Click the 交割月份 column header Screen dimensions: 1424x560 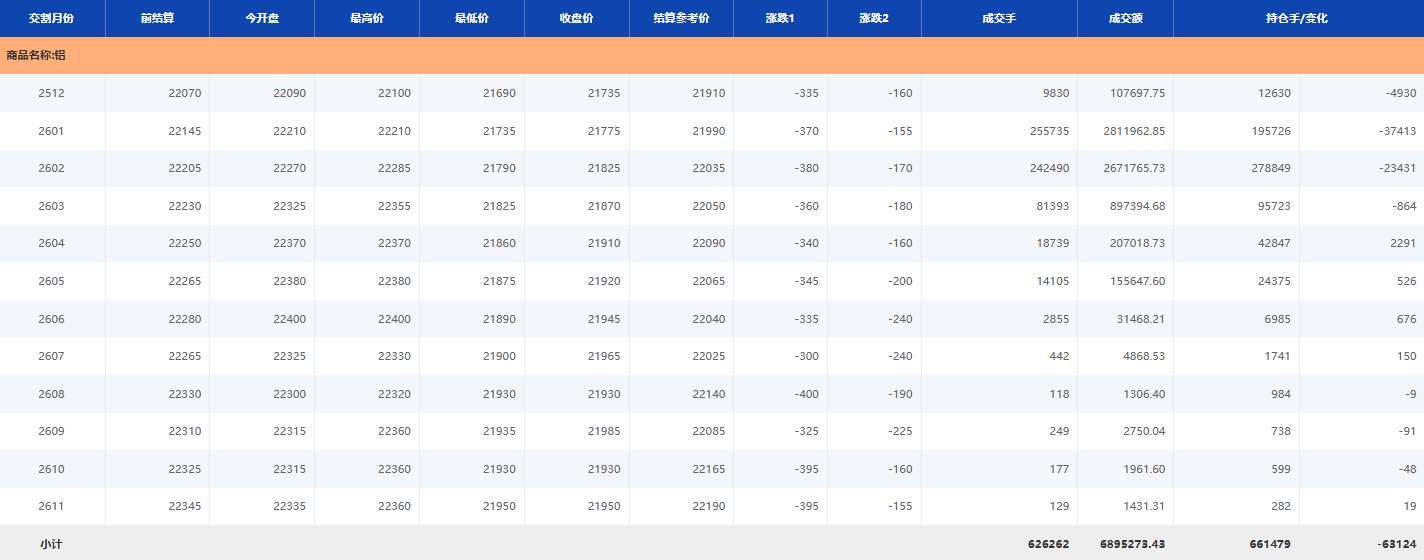pos(52,19)
